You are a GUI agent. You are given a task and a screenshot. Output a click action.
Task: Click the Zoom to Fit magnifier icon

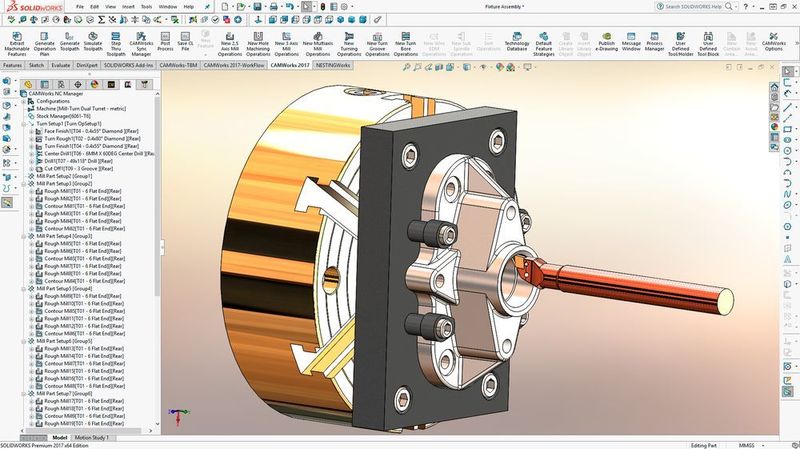coord(407,67)
